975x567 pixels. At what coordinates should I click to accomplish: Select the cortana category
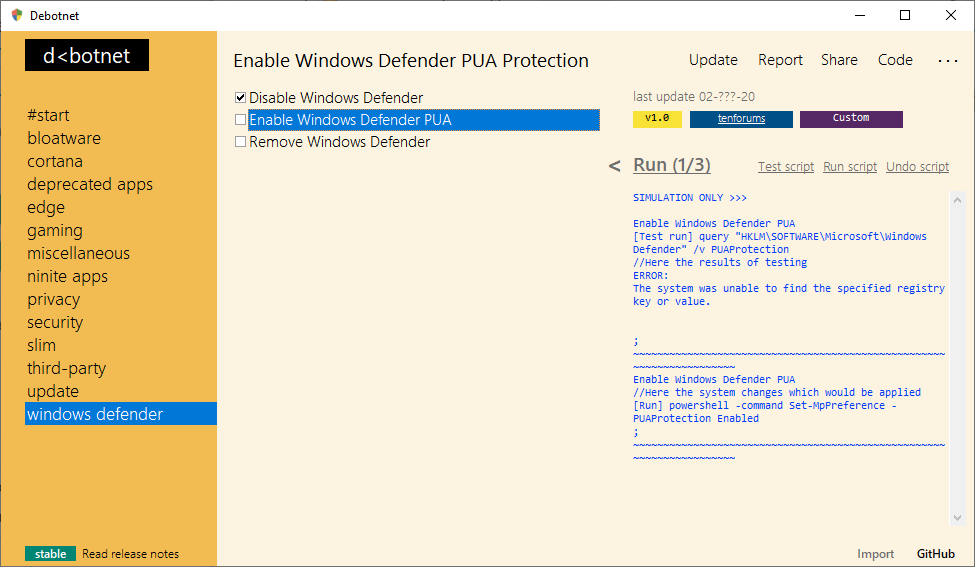[55, 161]
